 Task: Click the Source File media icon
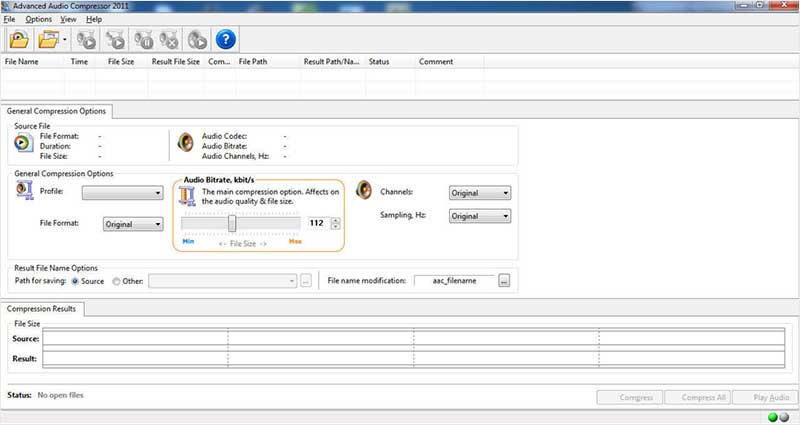coord(24,143)
